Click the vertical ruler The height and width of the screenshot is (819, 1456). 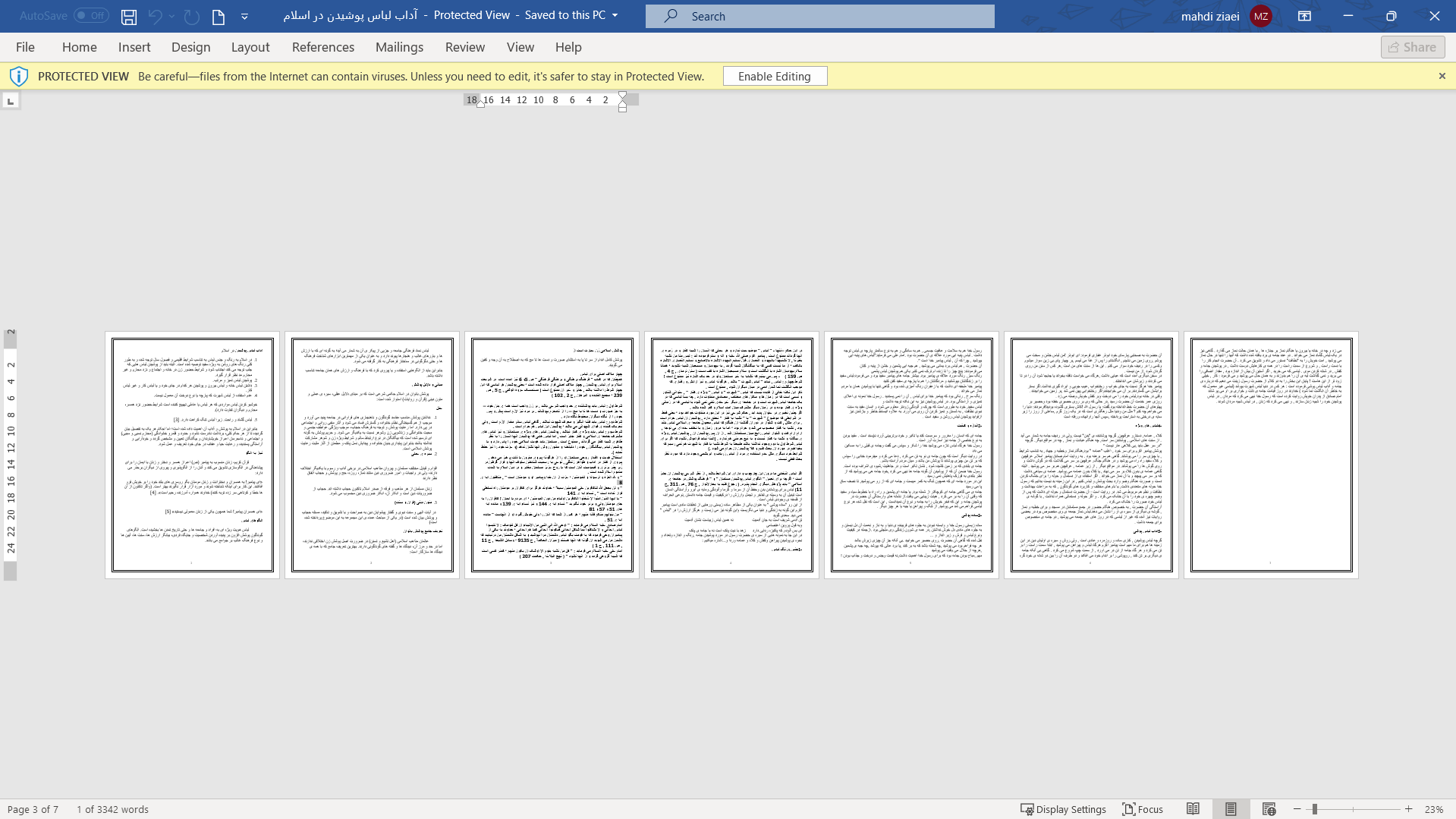[x=11, y=455]
